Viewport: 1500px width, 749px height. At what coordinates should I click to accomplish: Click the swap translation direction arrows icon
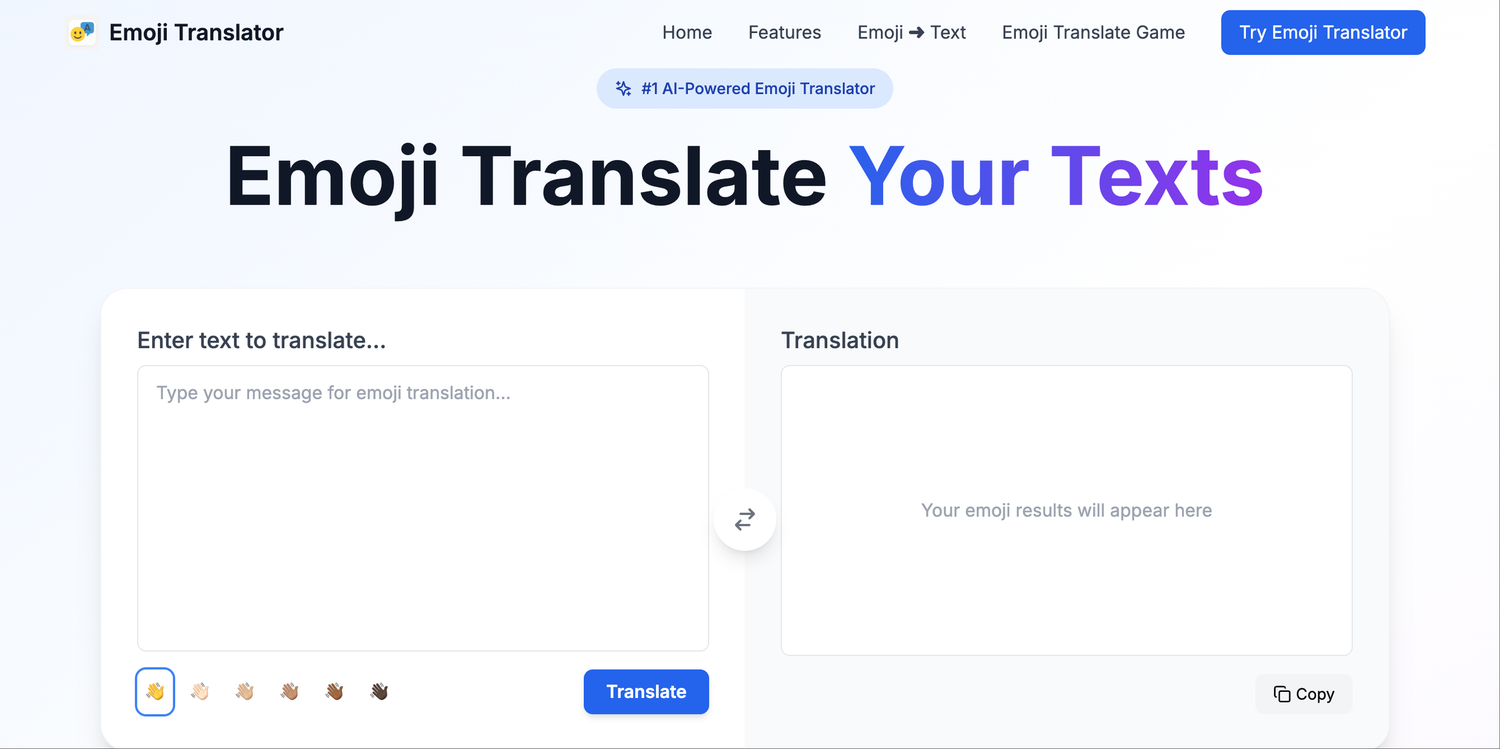[744, 519]
